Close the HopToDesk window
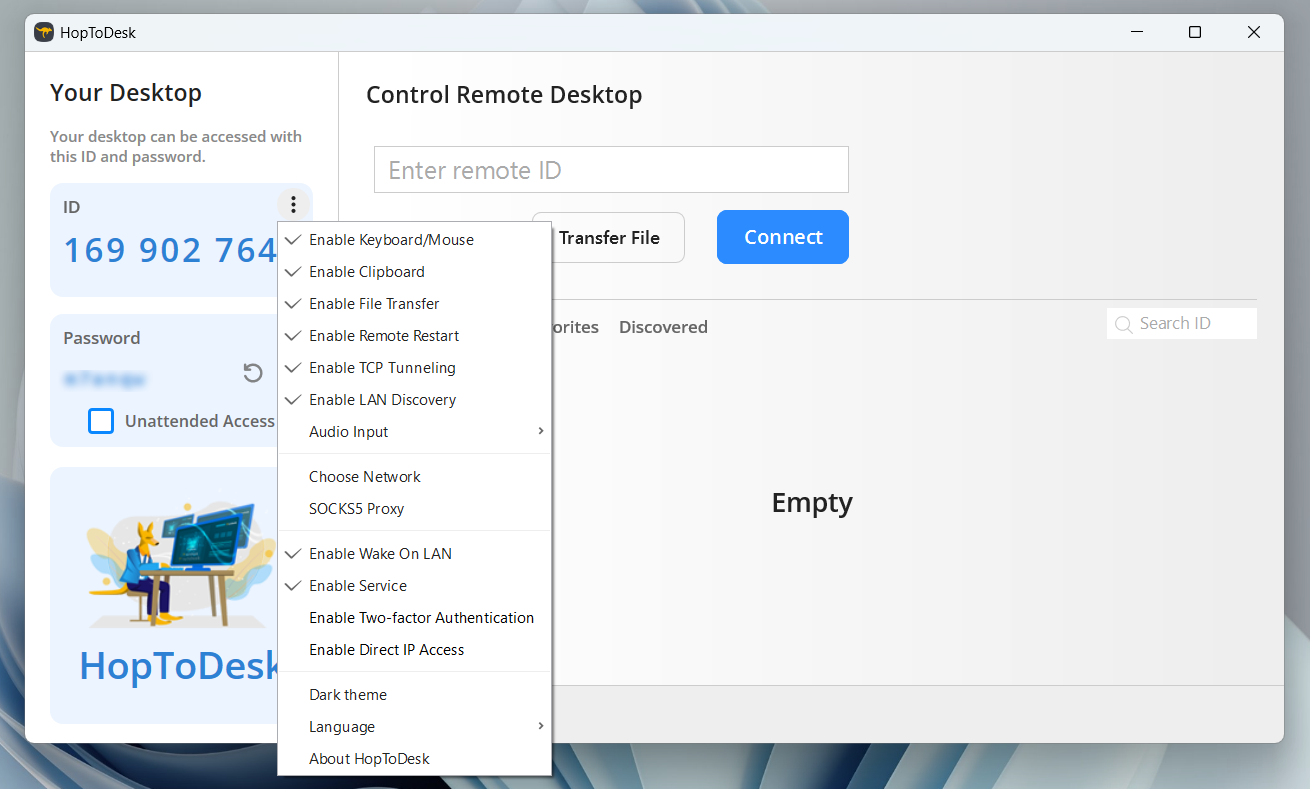The height and width of the screenshot is (789, 1310). coord(1254,33)
